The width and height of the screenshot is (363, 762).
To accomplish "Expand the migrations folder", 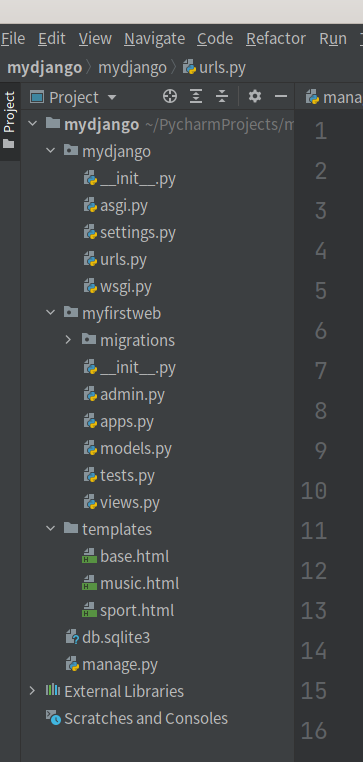I will [x=69, y=340].
